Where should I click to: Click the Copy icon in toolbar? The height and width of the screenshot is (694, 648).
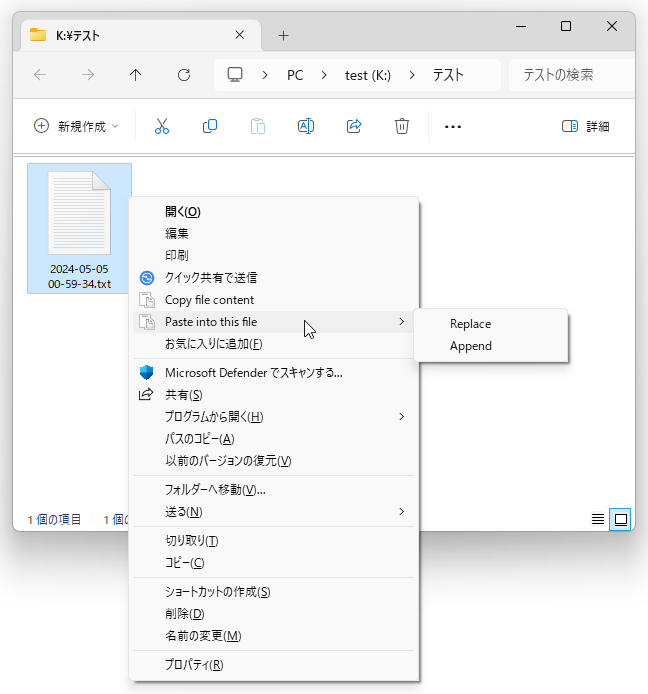210,126
